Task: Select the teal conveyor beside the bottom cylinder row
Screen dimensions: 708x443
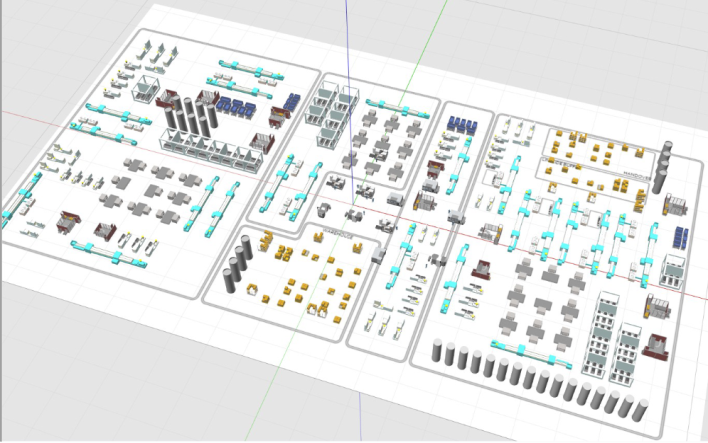Action: [x=530, y=352]
